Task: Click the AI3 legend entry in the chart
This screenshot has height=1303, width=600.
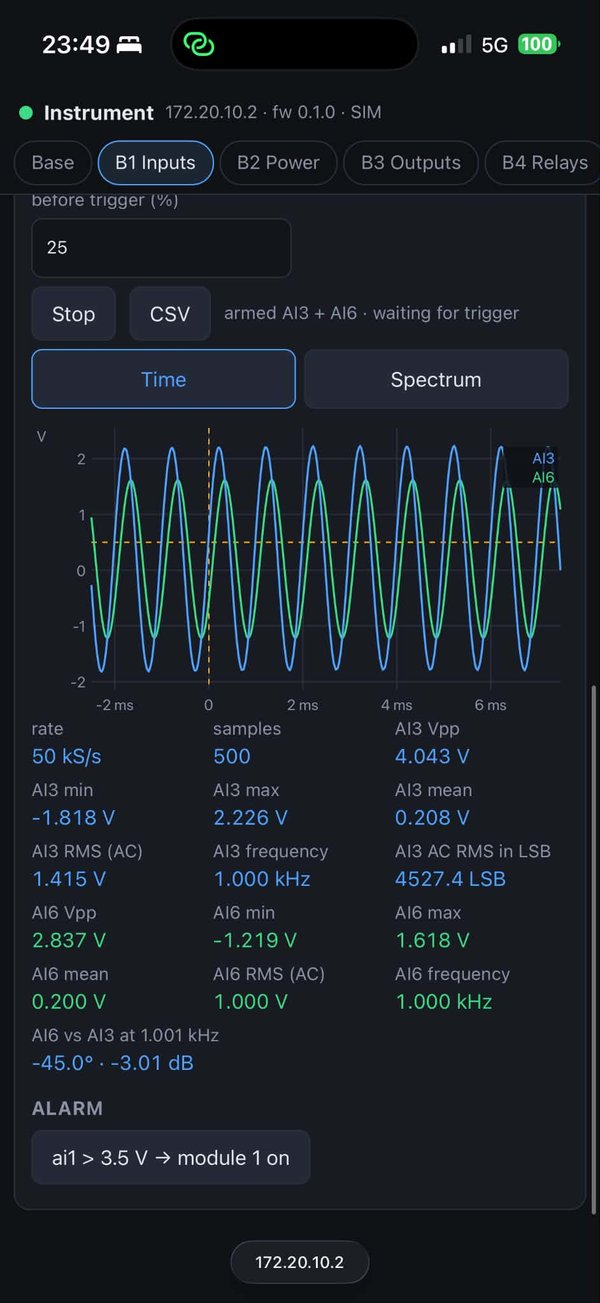Action: tap(542, 458)
